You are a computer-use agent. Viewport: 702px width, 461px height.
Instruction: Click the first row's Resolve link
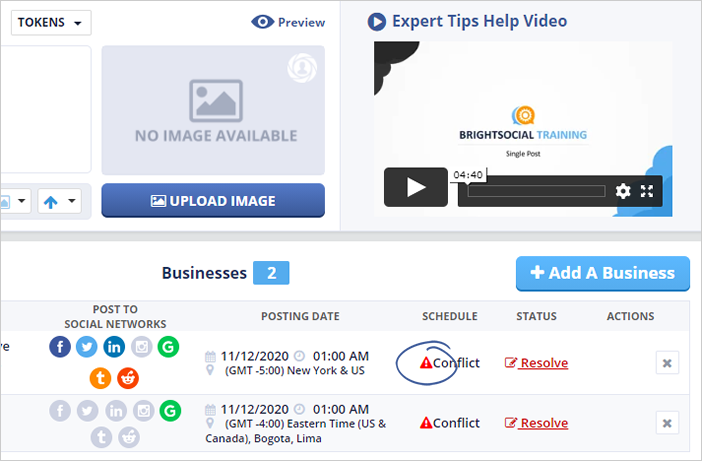pyautogui.click(x=536, y=363)
